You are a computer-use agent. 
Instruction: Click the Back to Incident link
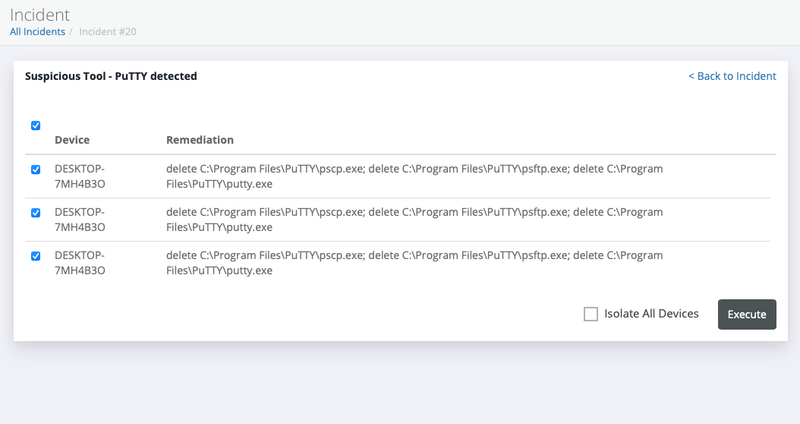(732, 76)
